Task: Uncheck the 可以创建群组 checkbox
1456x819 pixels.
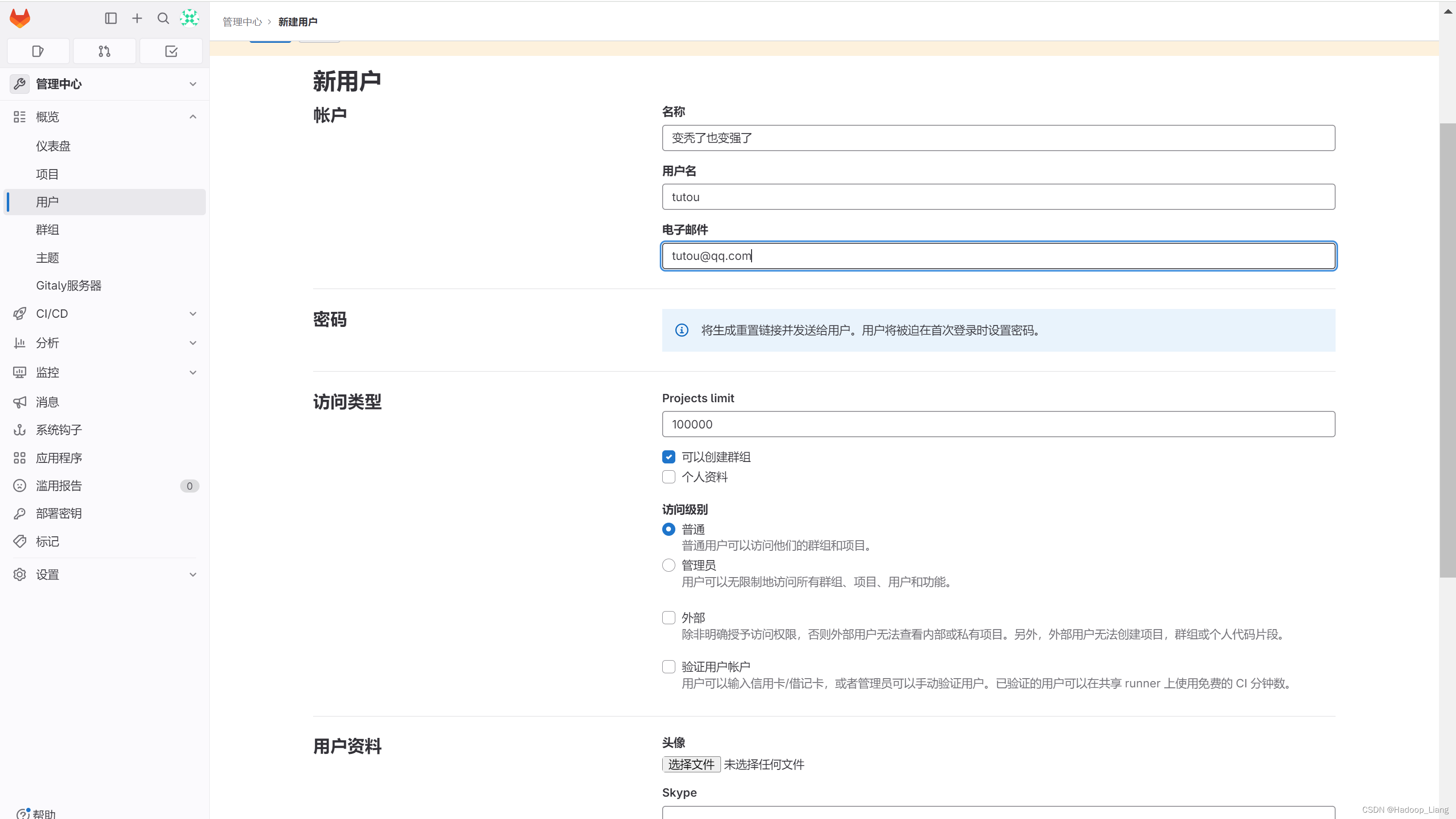Action: (x=669, y=457)
